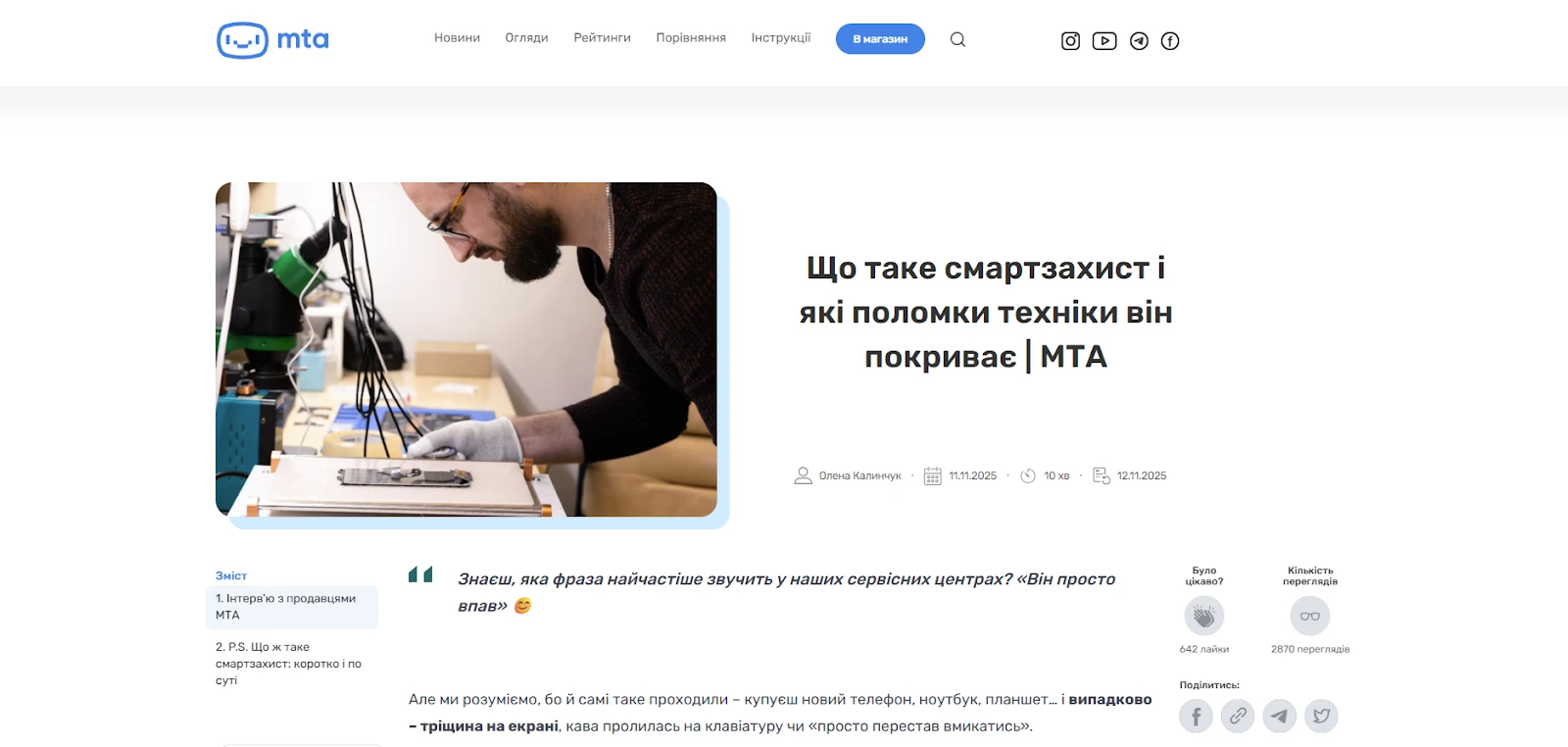Go to Новини menu item
1568x747 pixels.
[457, 38]
